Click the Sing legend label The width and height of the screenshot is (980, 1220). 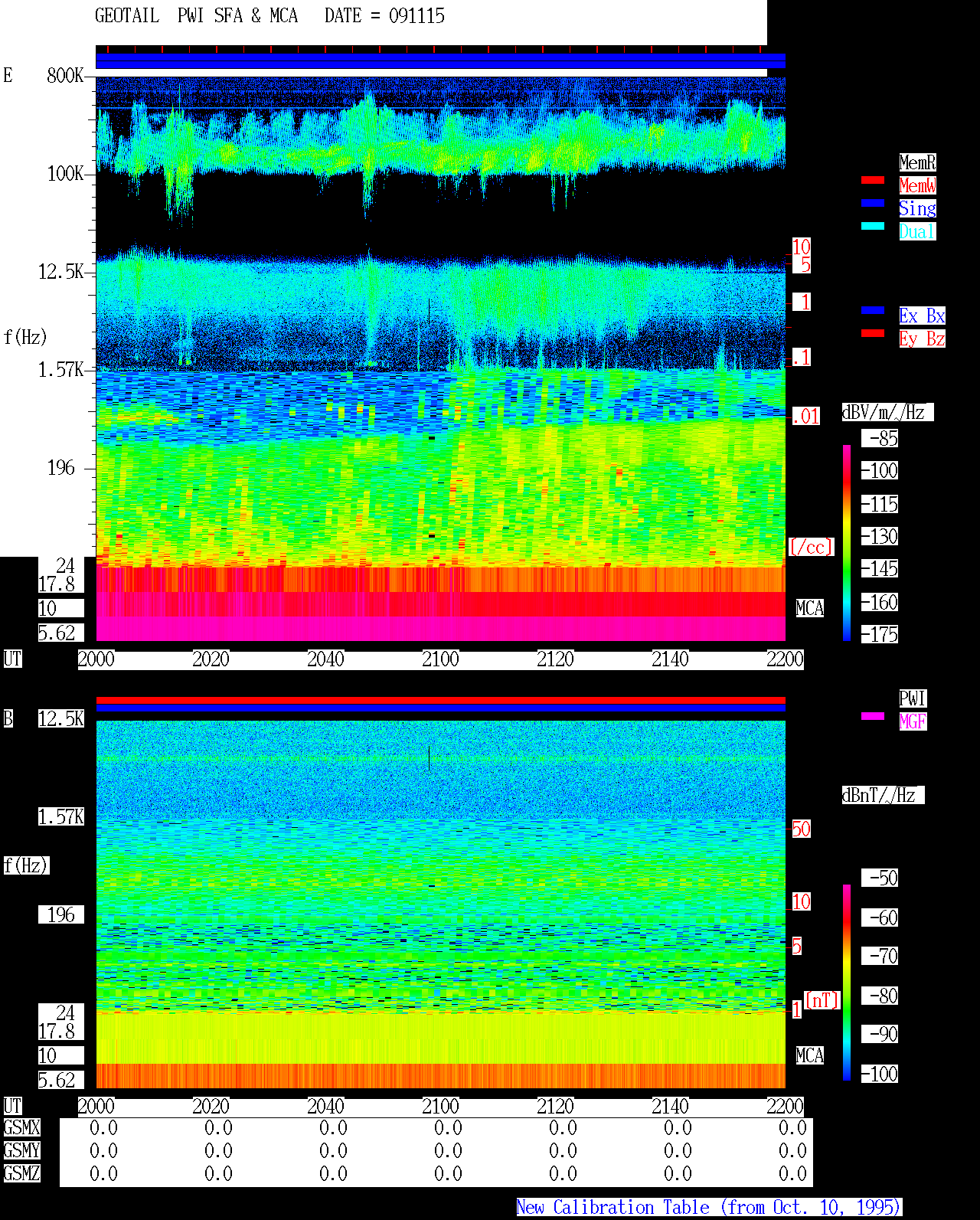(x=917, y=208)
